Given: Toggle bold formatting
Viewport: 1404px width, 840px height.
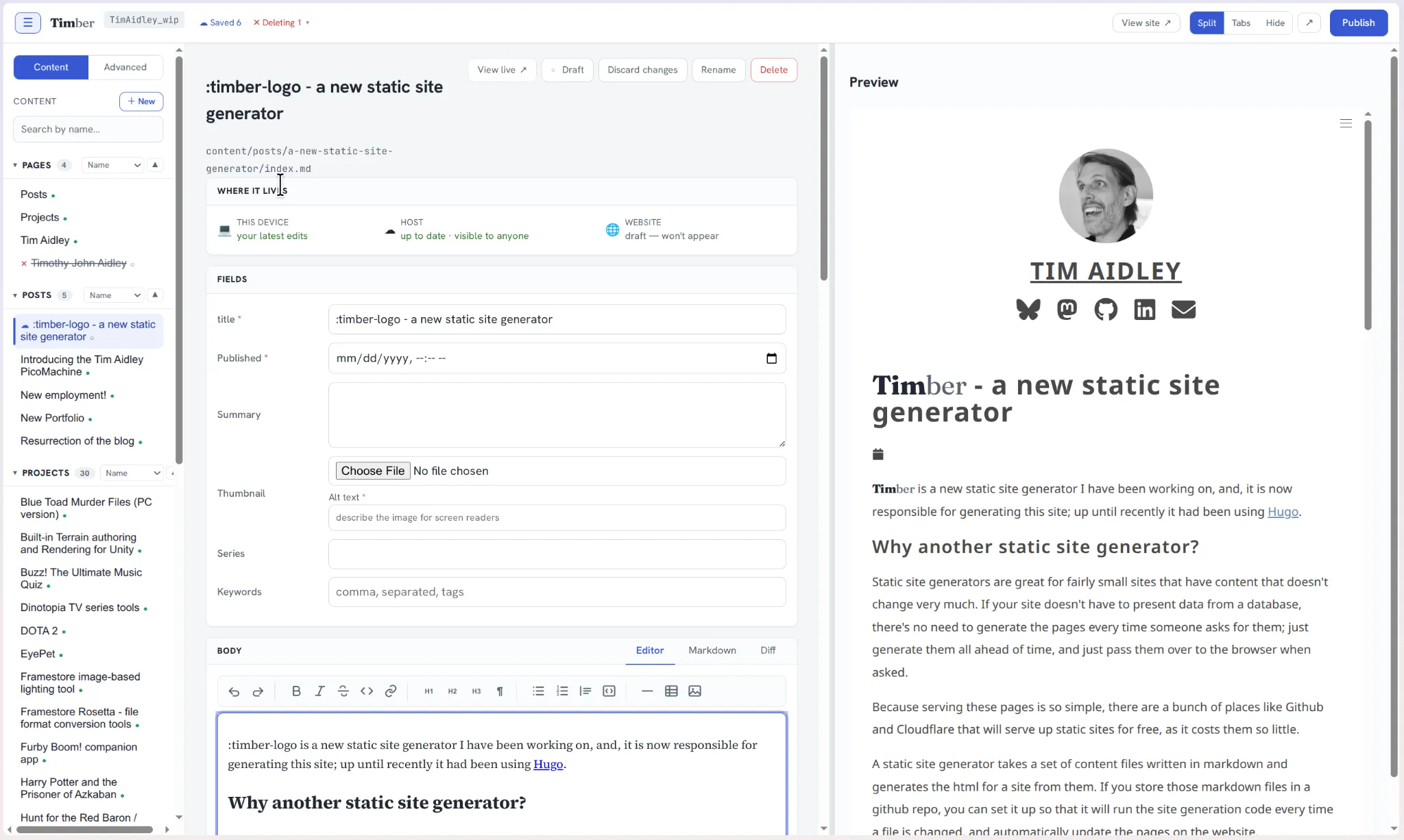Looking at the screenshot, I should click(x=296, y=691).
